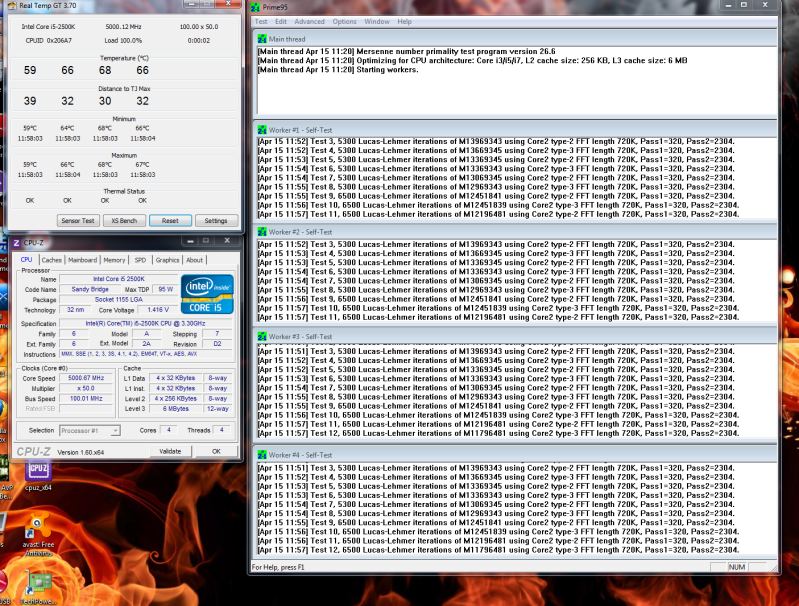Click the Package Socket 1155 LGA field

coord(119,300)
